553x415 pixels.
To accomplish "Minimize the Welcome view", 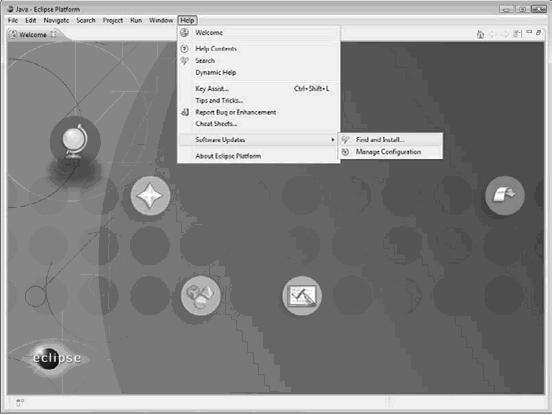I will pos(529,32).
